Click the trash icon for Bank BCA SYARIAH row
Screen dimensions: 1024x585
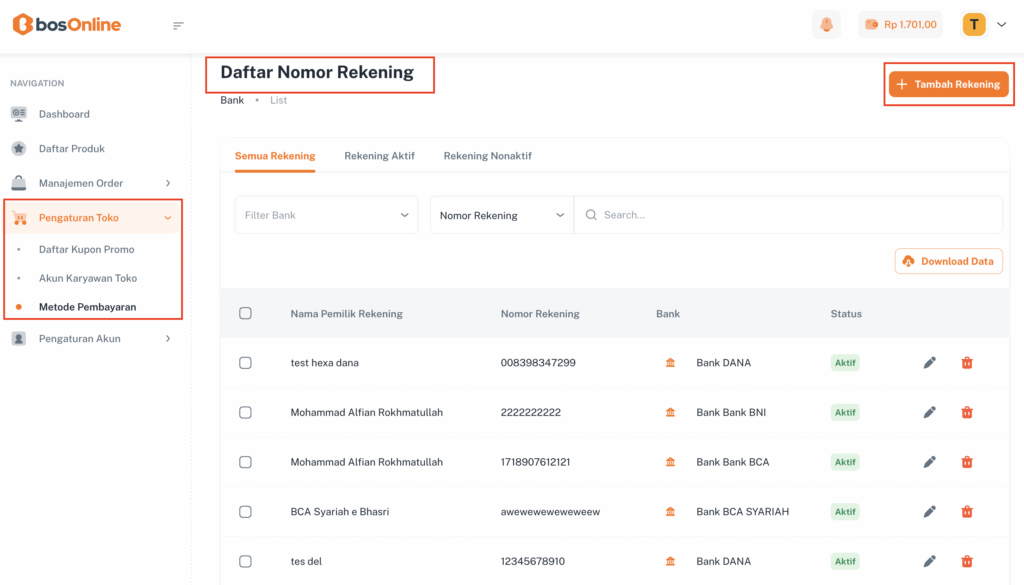tap(967, 512)
